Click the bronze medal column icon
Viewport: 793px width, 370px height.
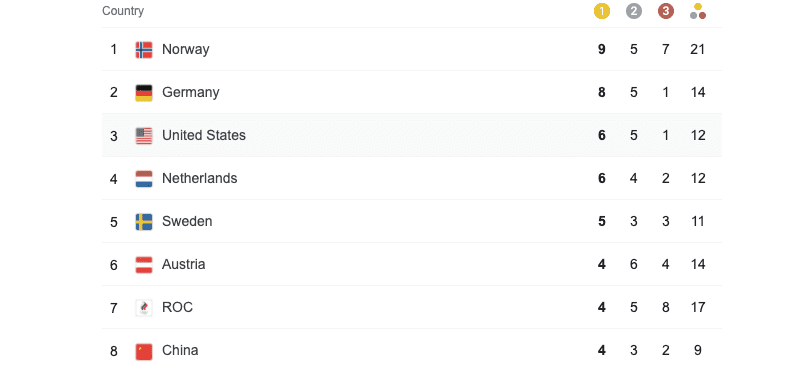[666, 11]
